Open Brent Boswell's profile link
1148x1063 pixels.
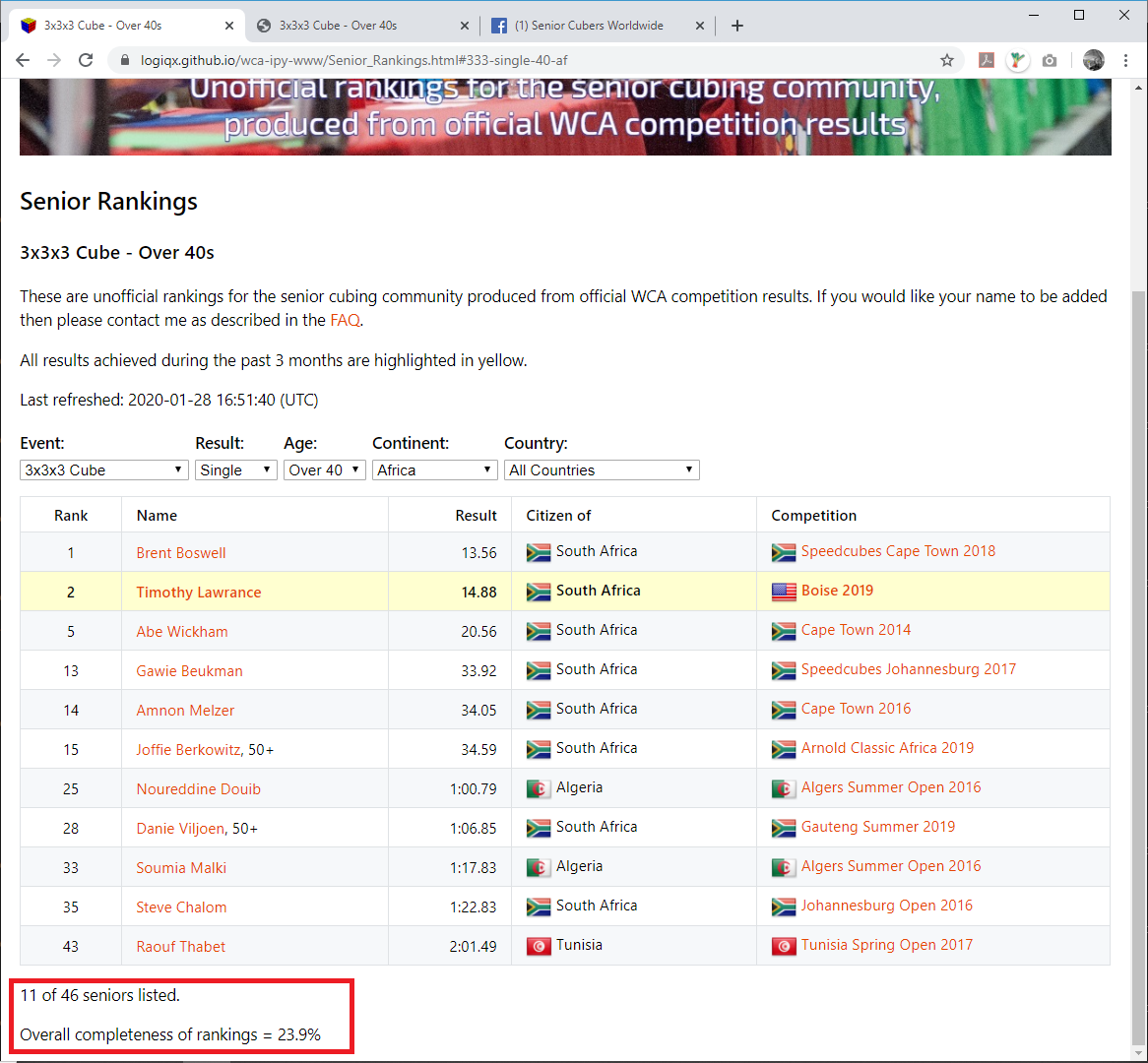coord(181,553)
